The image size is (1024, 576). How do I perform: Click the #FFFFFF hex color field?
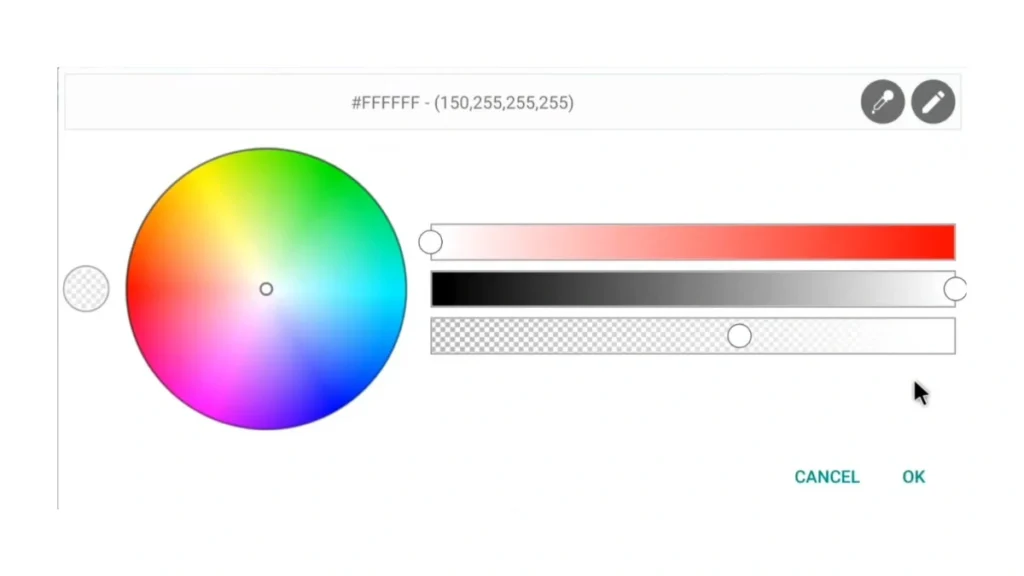462,102
